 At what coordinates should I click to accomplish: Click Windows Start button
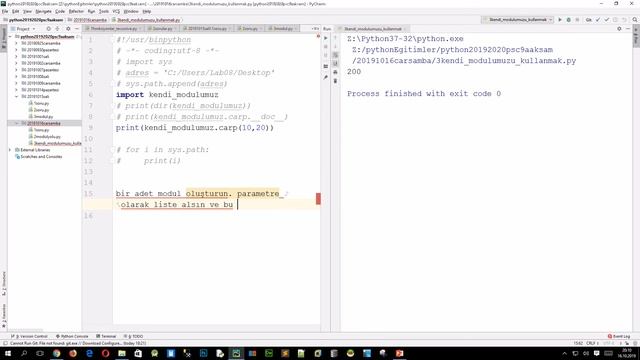point(7,353)
